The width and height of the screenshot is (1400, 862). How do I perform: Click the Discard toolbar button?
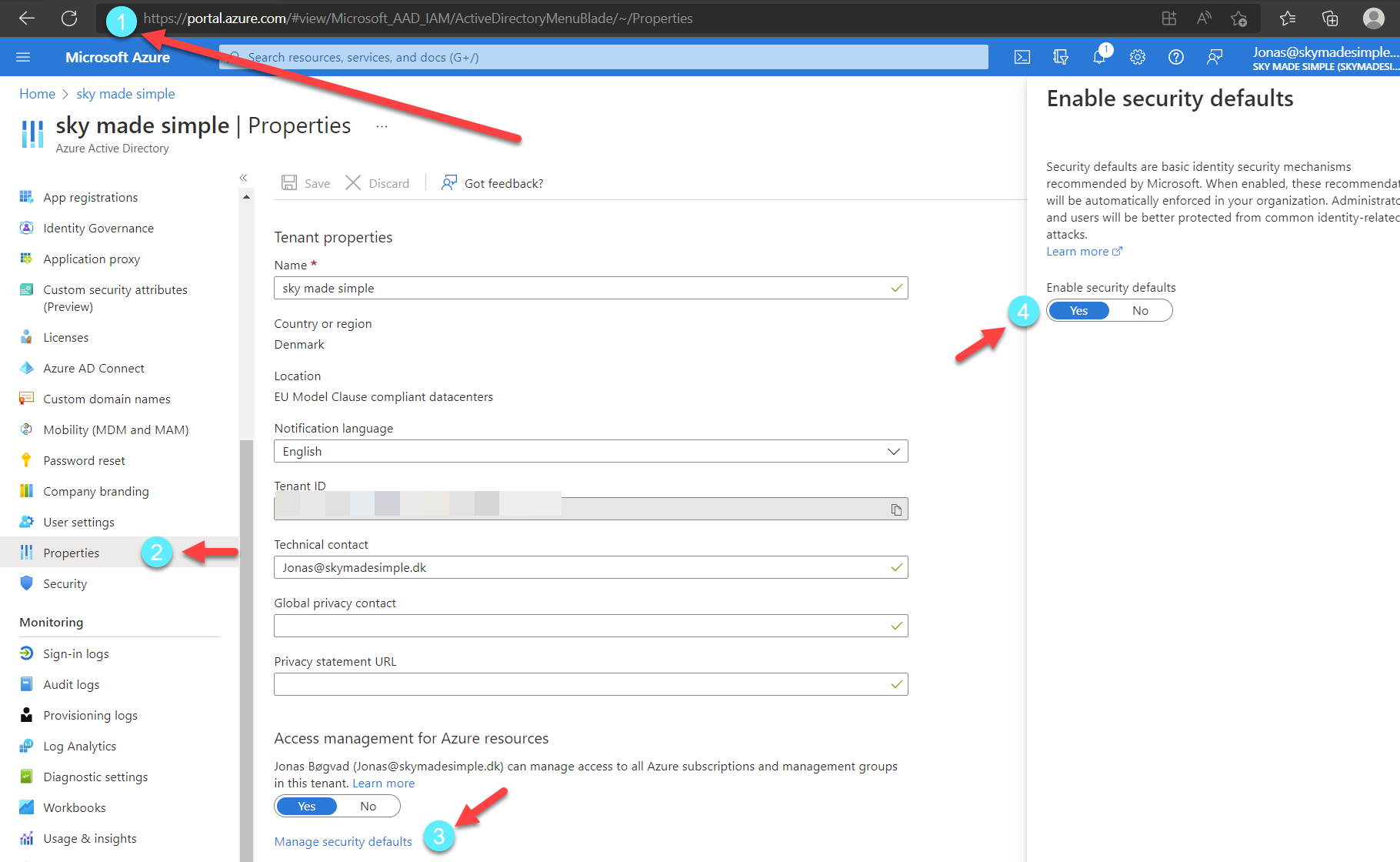(x=378, y=183)
